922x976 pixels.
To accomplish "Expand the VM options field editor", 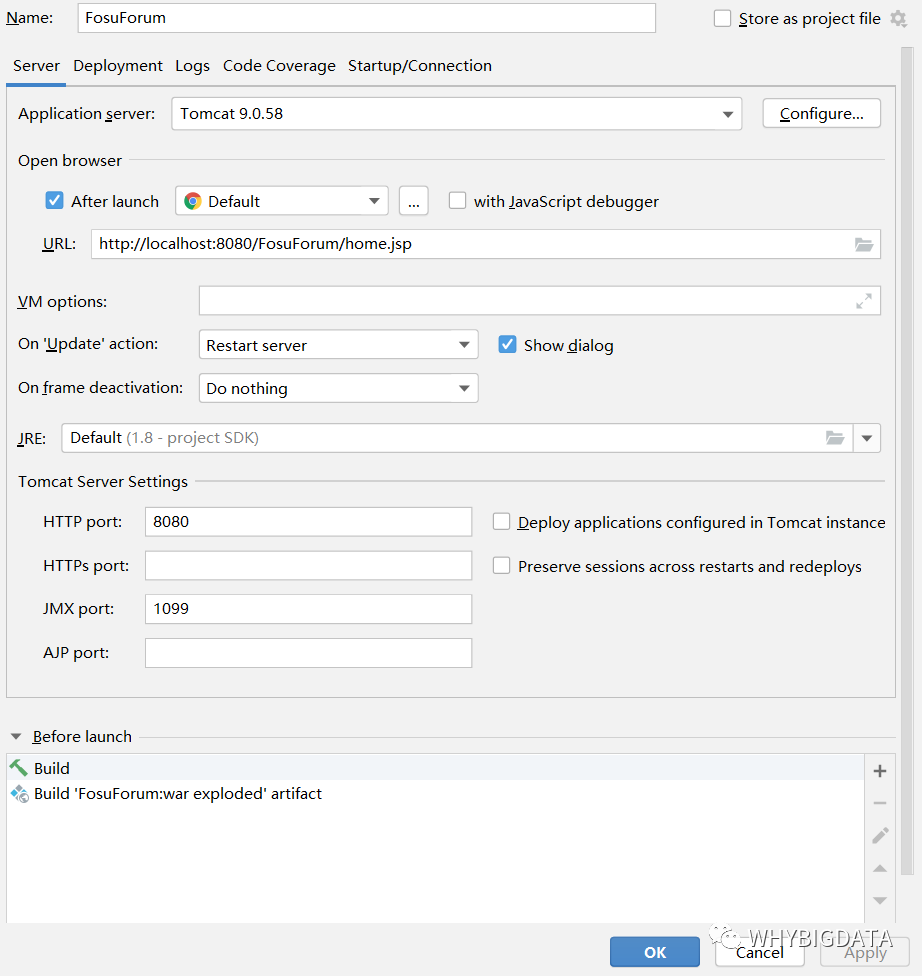I will tap(864, 301).
